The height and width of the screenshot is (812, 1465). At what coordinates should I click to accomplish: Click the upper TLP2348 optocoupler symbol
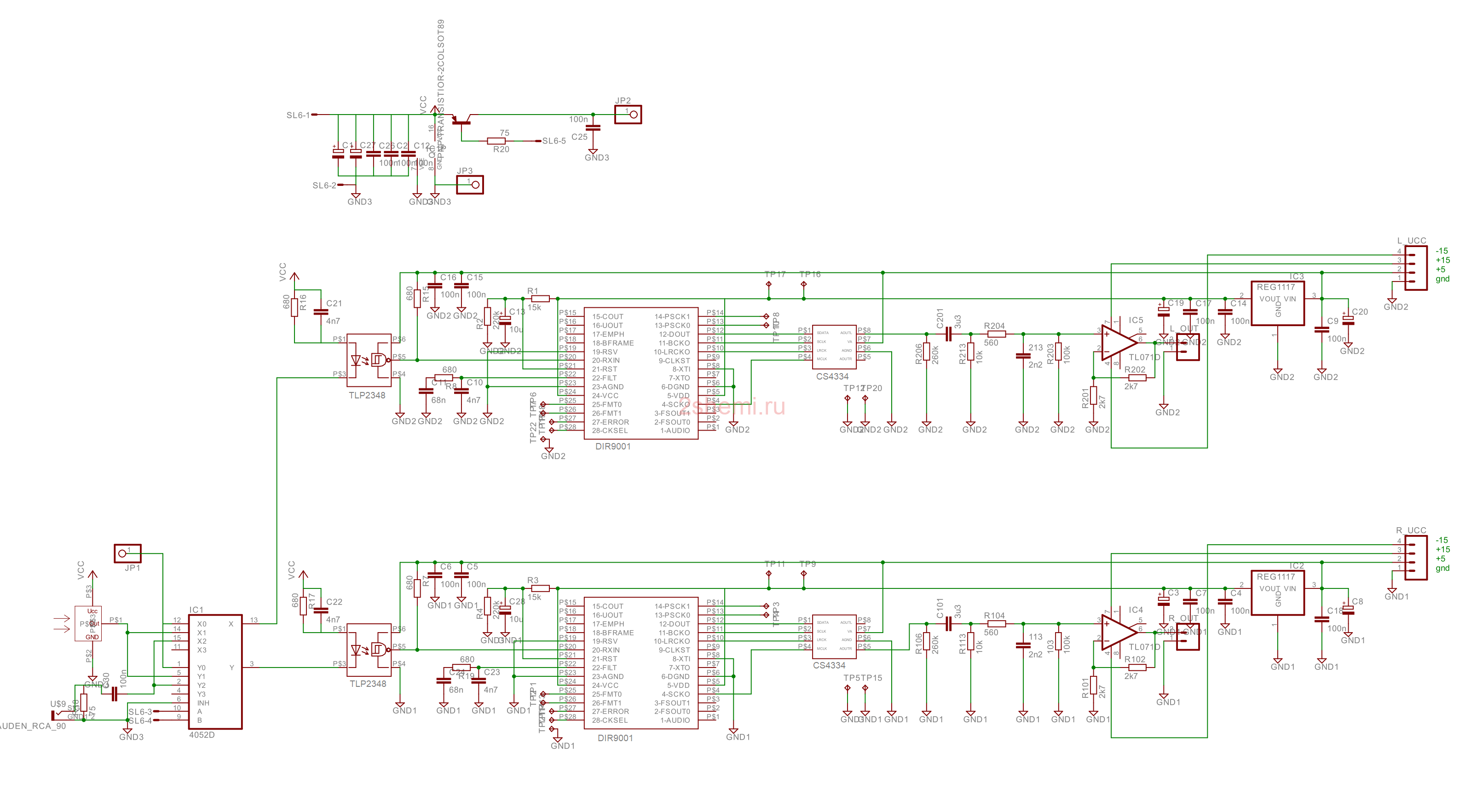tap(369, 361)
